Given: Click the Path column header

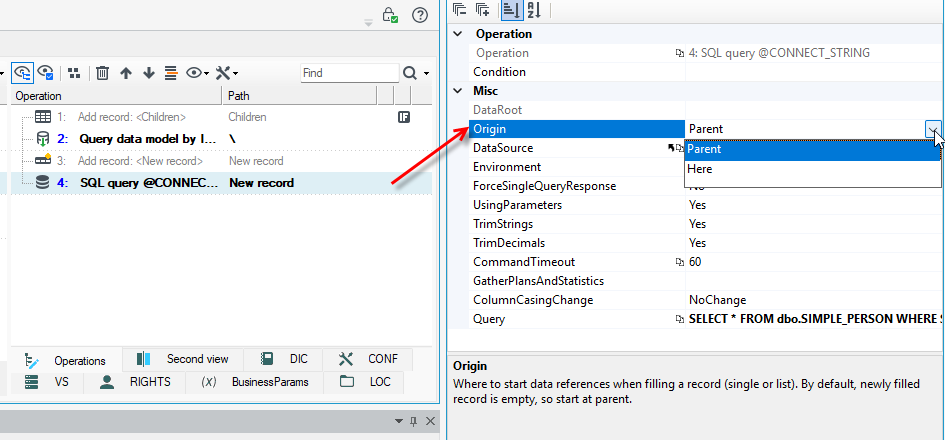Looking at the screenshot, I should (x=300, y=96).
